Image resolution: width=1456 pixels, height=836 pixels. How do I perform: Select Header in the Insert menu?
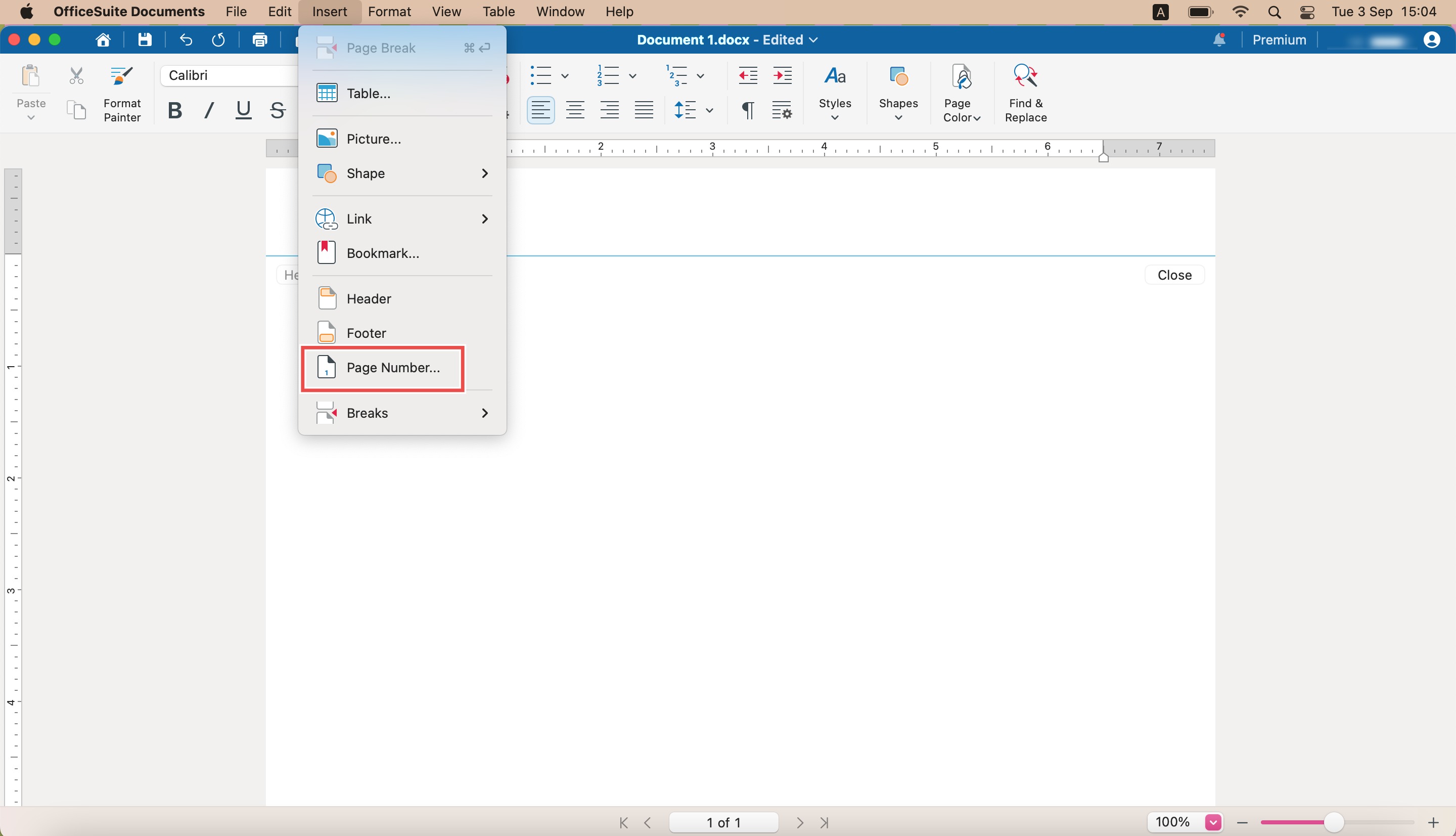(x=402, y=299)
